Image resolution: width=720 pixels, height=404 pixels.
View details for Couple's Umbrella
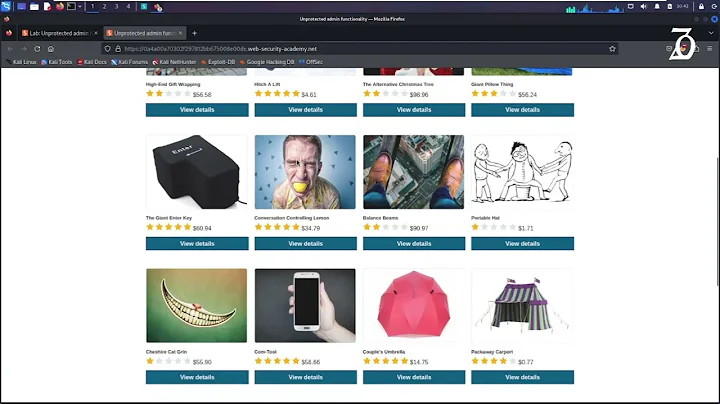click(414, 377)
